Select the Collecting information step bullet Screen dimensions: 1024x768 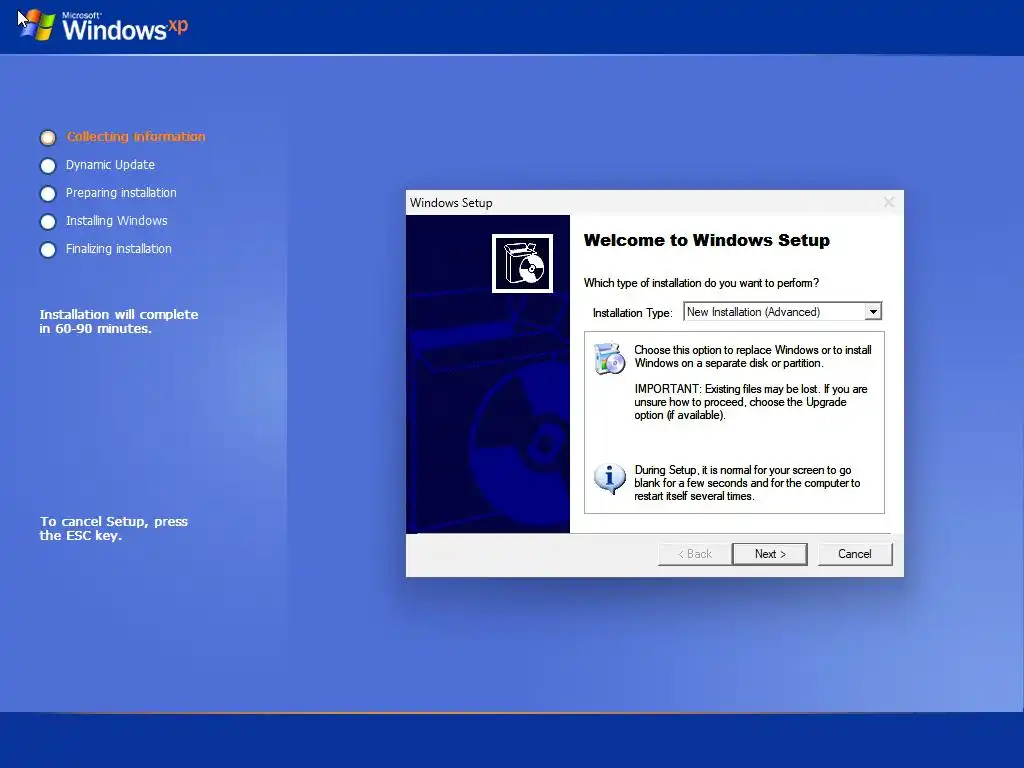(48, 137)
